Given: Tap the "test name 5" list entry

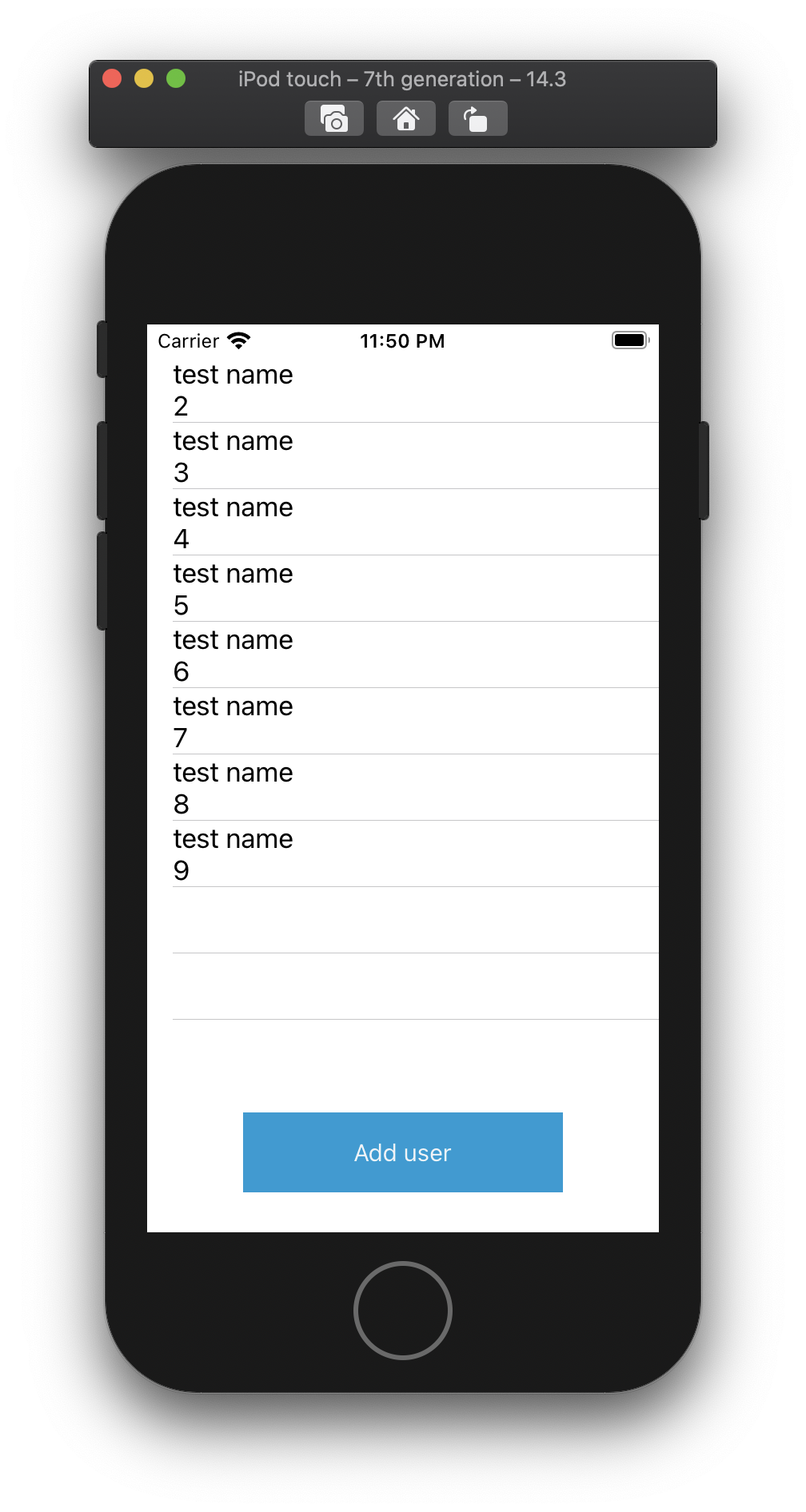Looking at the screenshot, I should coord(403,589).
